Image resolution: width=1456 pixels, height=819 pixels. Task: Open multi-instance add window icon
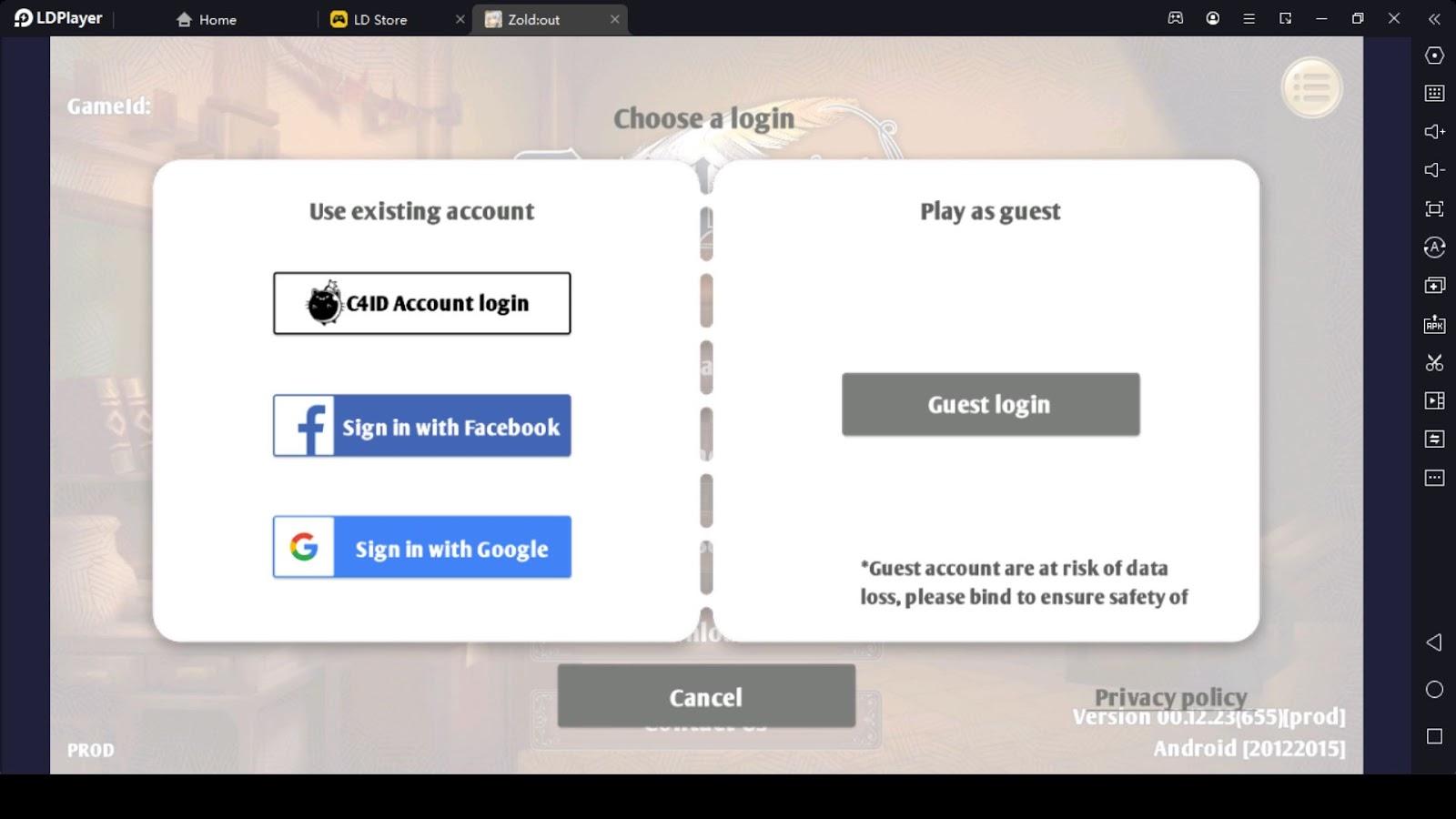[1434, 285]
